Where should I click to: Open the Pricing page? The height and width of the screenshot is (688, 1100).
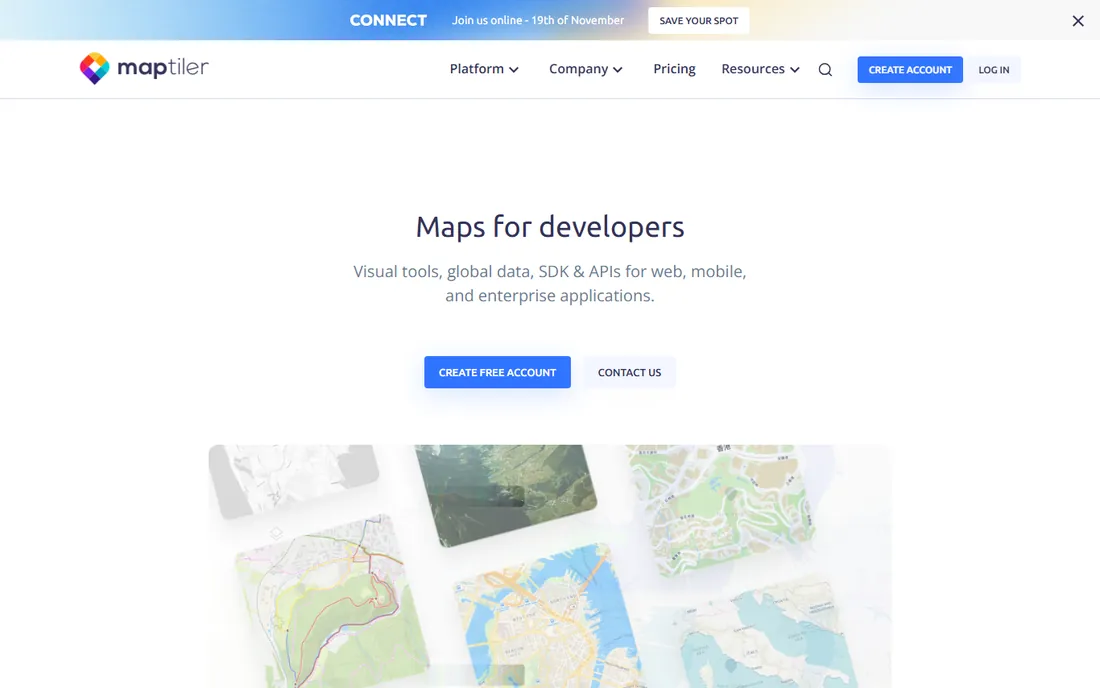tap(674, 69)
